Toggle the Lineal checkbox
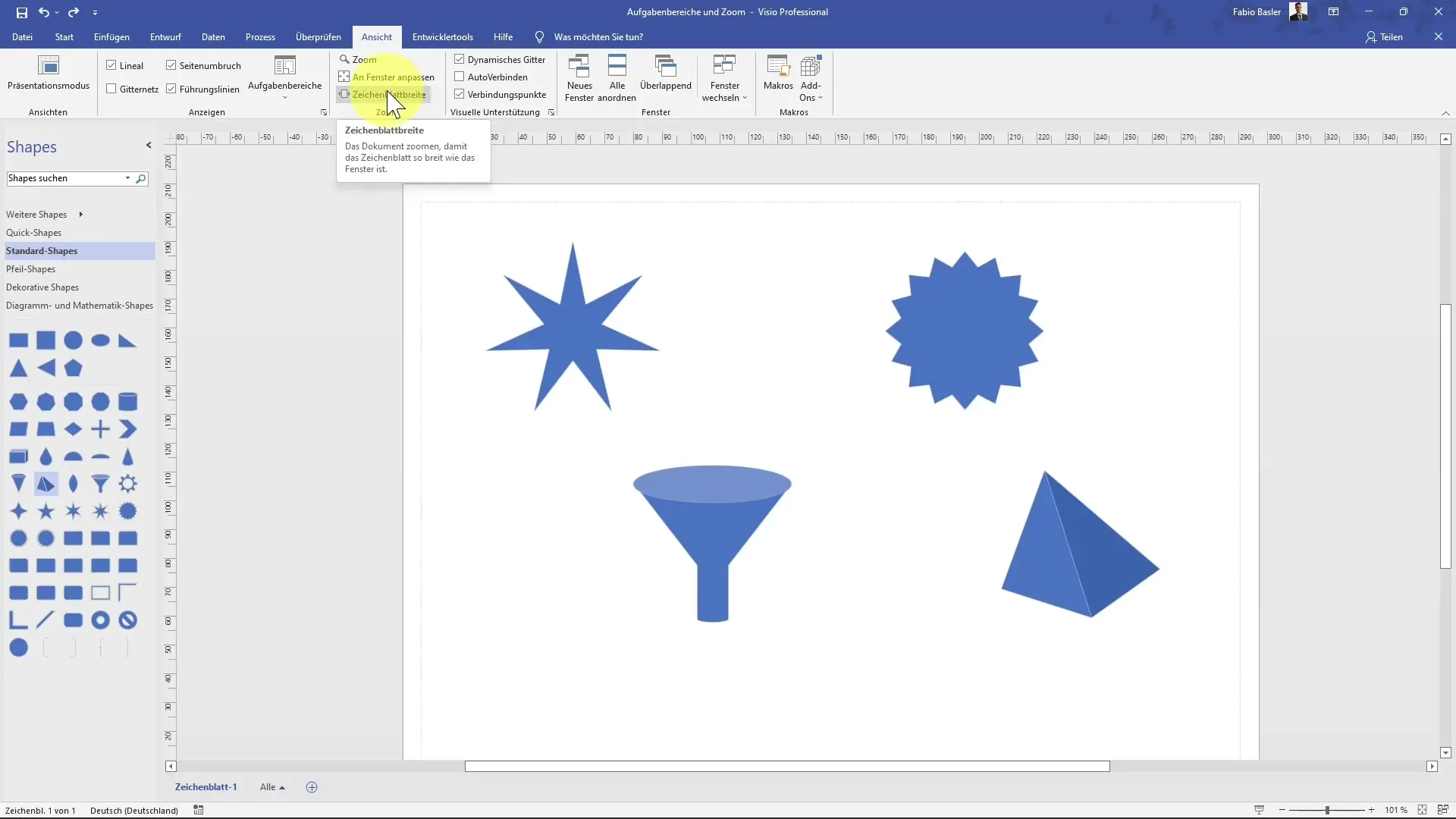The image size is (1456, 819). pos(111,65)
